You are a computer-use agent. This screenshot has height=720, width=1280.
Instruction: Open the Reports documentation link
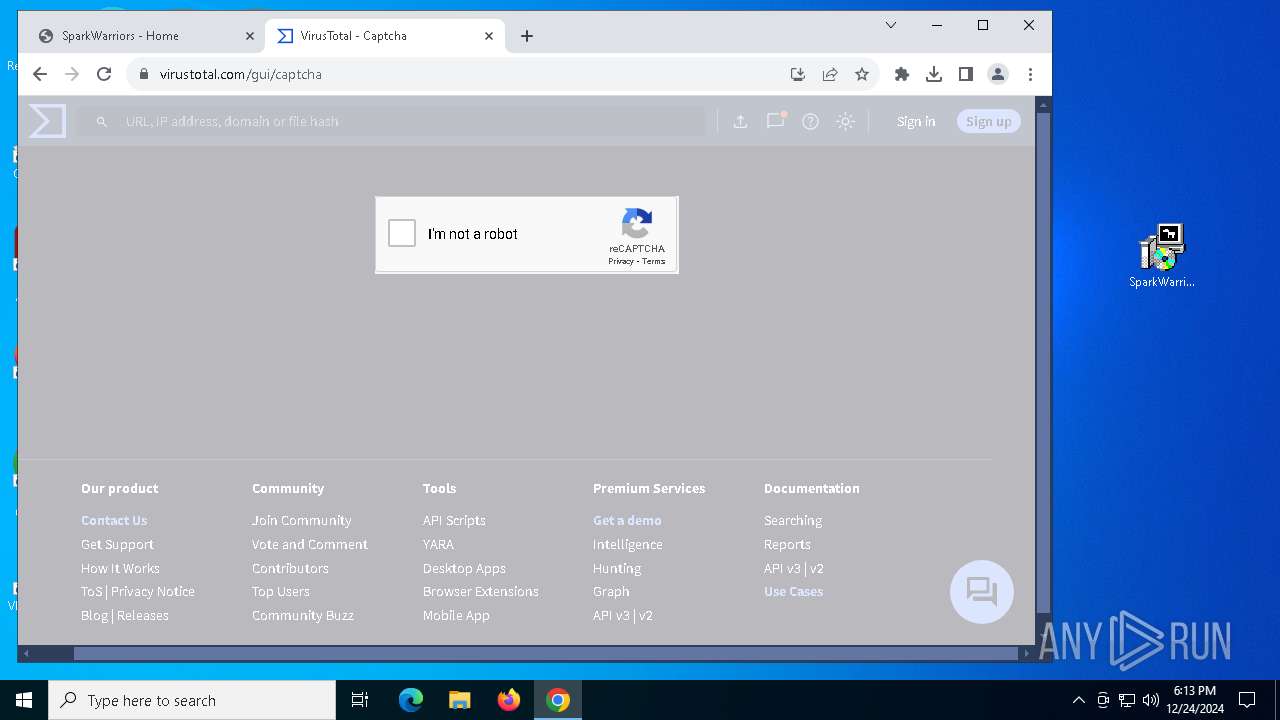click(x=787, y=544)
